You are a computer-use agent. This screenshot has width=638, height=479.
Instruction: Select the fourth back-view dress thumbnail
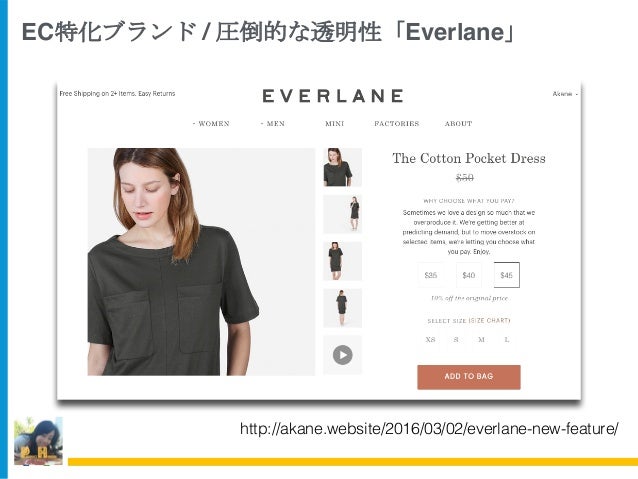coord(343,308)
